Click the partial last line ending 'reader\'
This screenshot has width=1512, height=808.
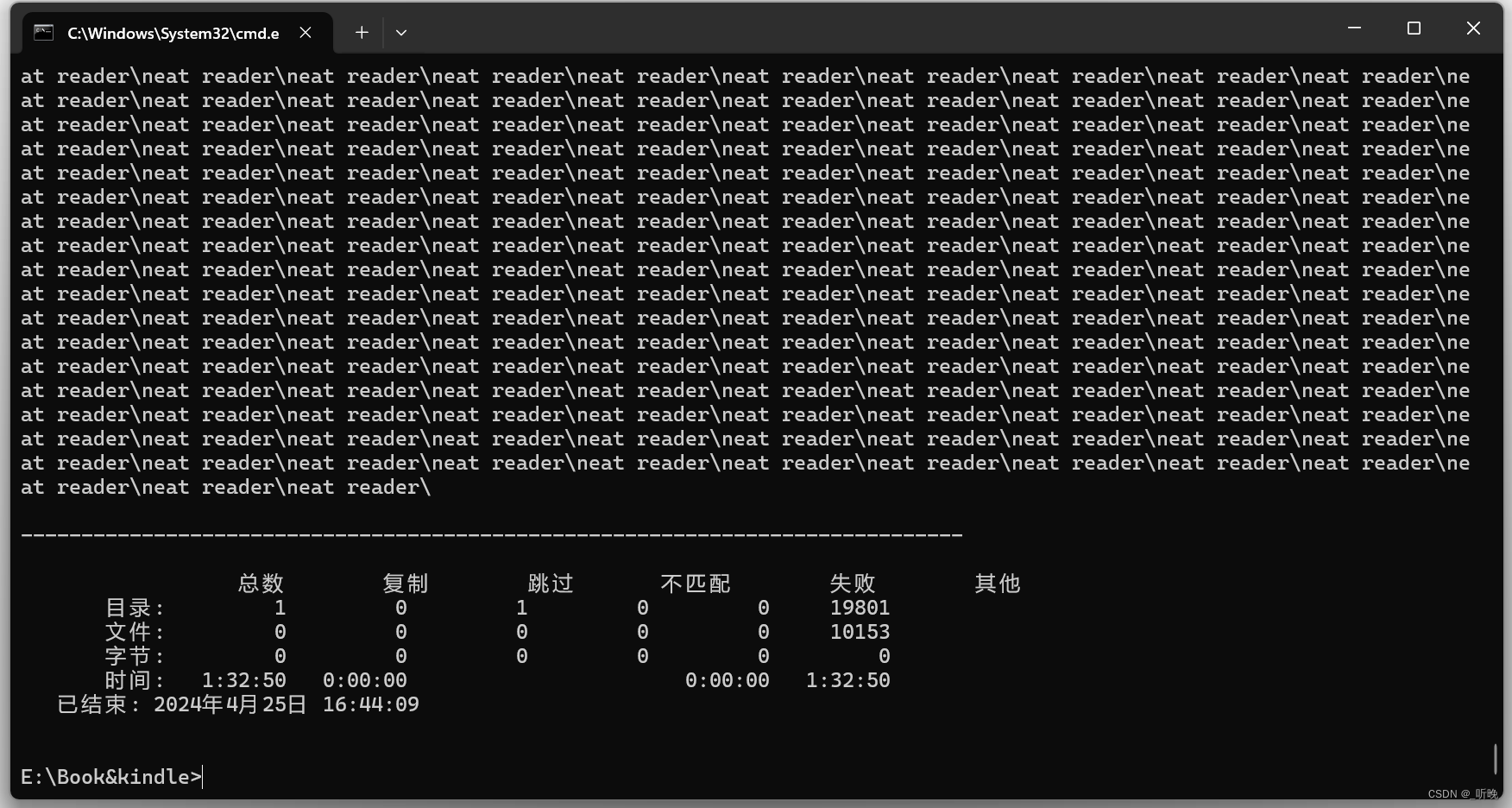point(225,488)
